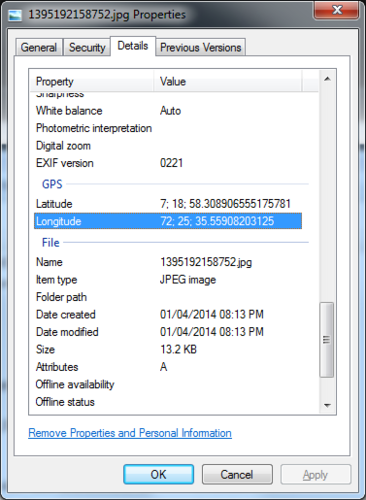This screenshot has height=500, width=366.
Task: Click the File section header
Action: [51, 242]
